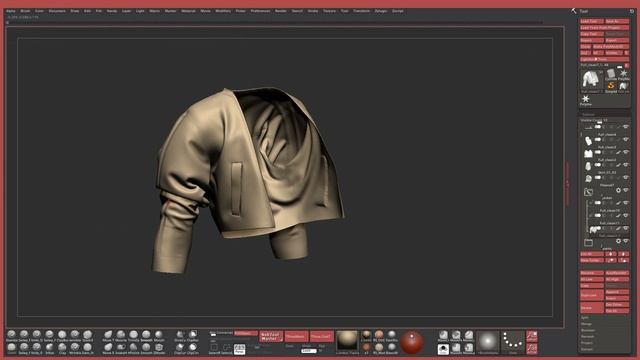Choose the SelectRect selection brush
The image size is (640, 360).
click(214, 349)
